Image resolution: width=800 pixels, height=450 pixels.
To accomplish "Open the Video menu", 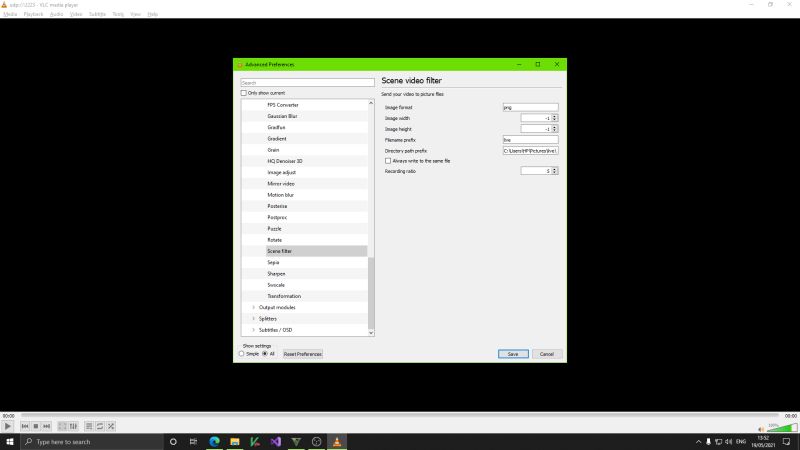I will pyautogui.click(x=76, y=14).
